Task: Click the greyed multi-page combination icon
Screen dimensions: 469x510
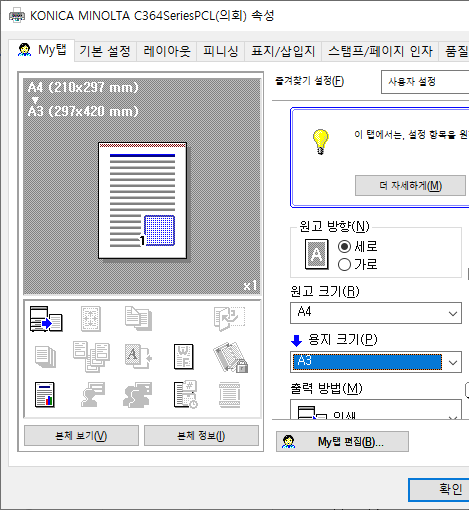Action: point(91,356)
